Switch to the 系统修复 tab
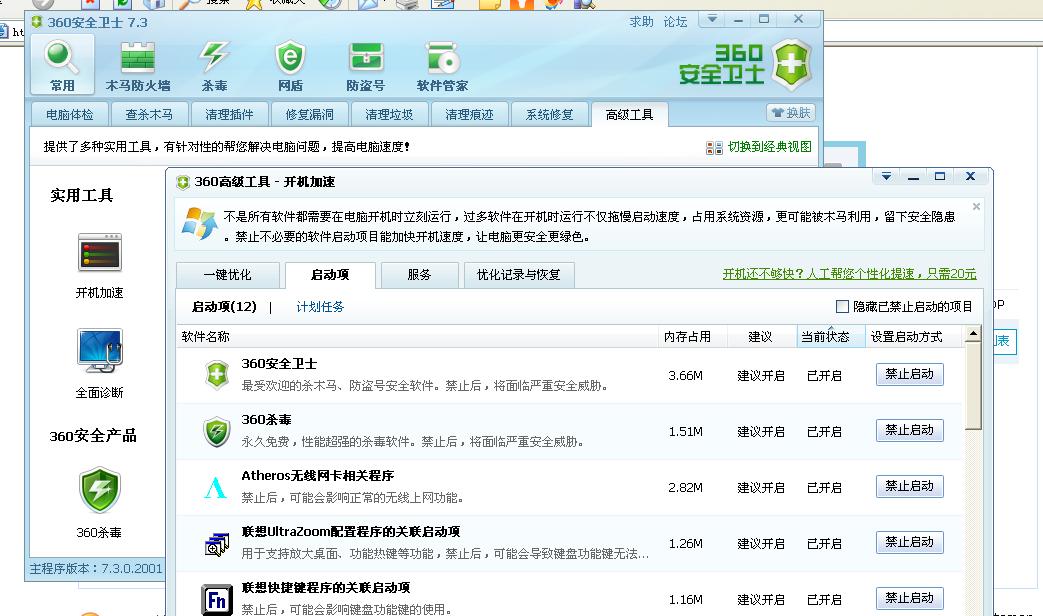The height and width of the screenshot is (616, 1043). coord(549,114)
